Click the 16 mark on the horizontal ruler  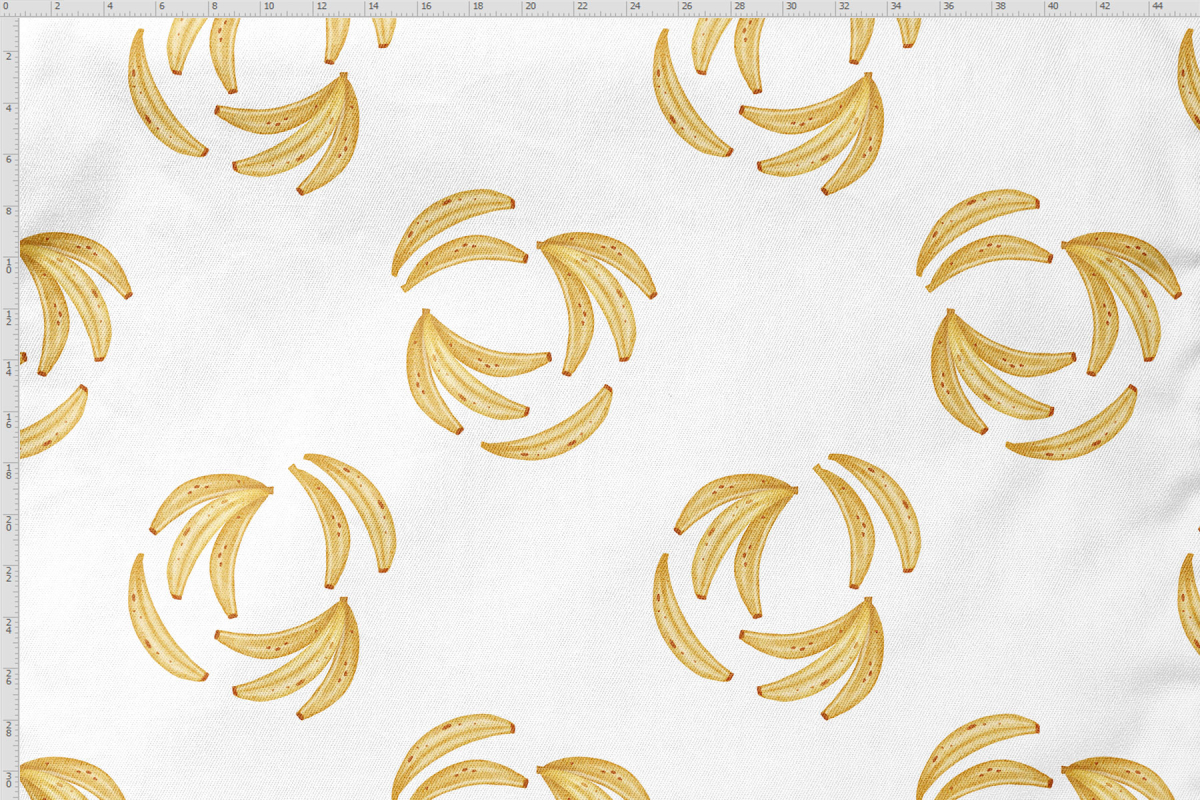tap(426, 7)
